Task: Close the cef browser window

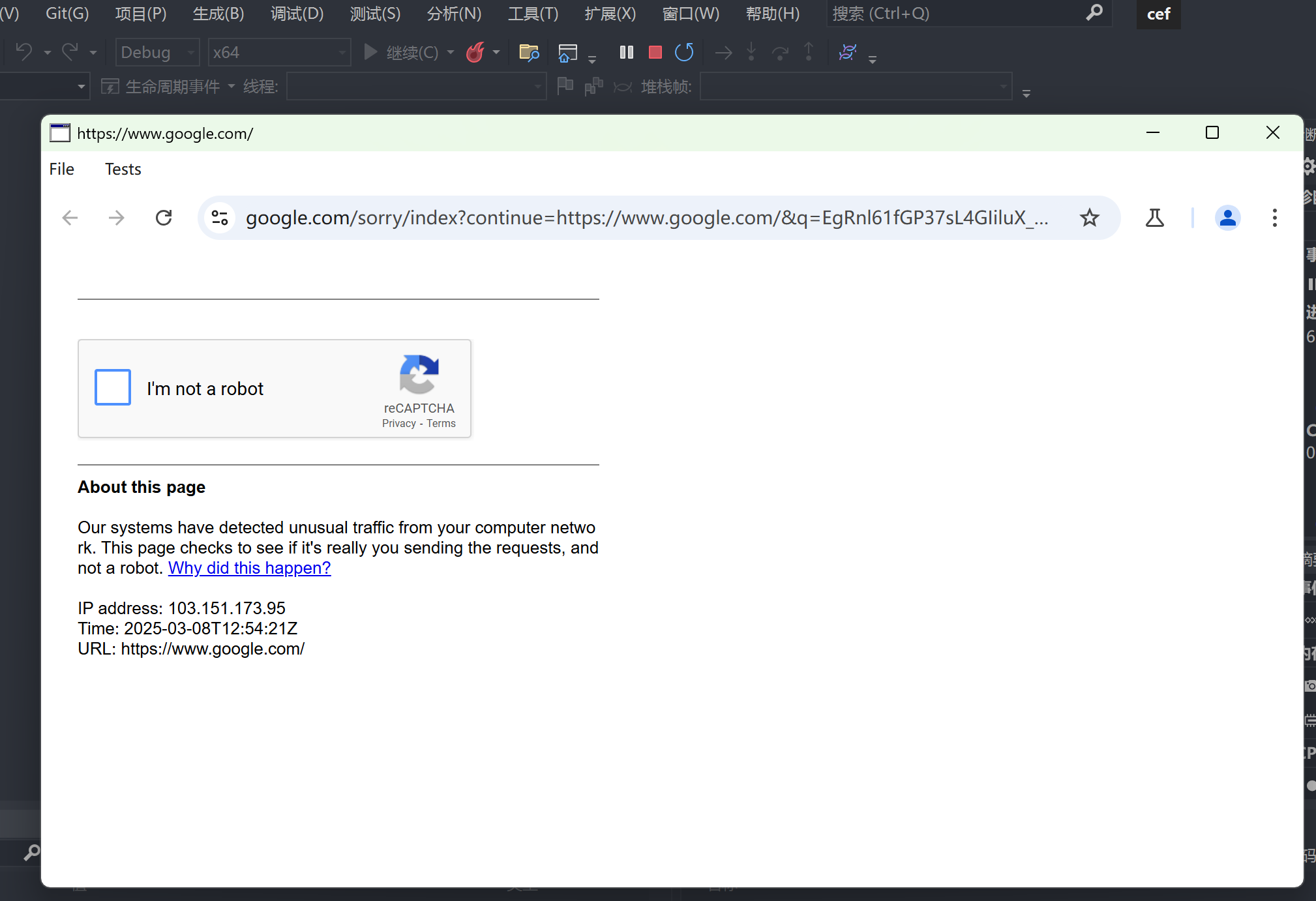Action: tap(1272, 133)
